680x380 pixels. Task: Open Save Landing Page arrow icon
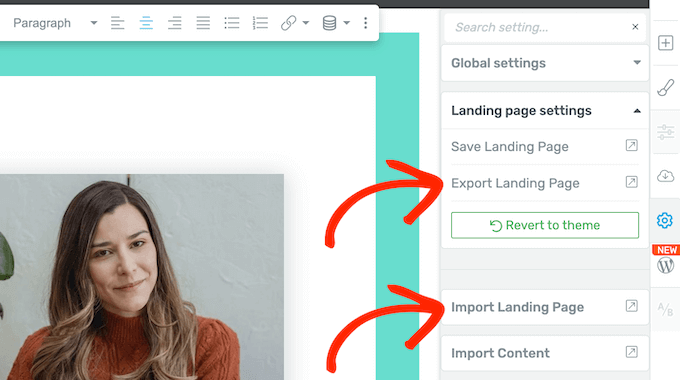click(x=631, y=145)
